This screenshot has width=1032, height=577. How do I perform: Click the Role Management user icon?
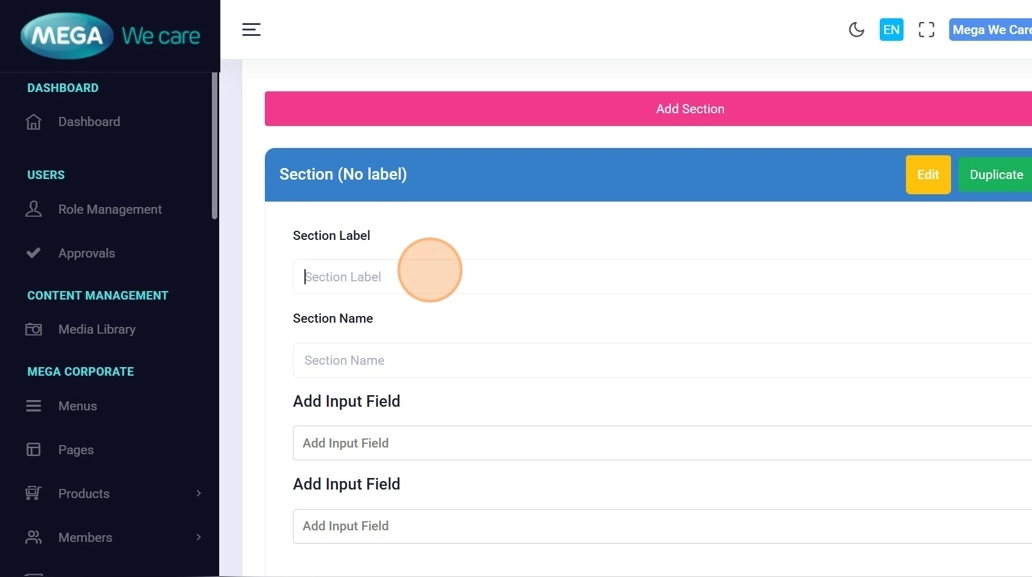[34, 209]
